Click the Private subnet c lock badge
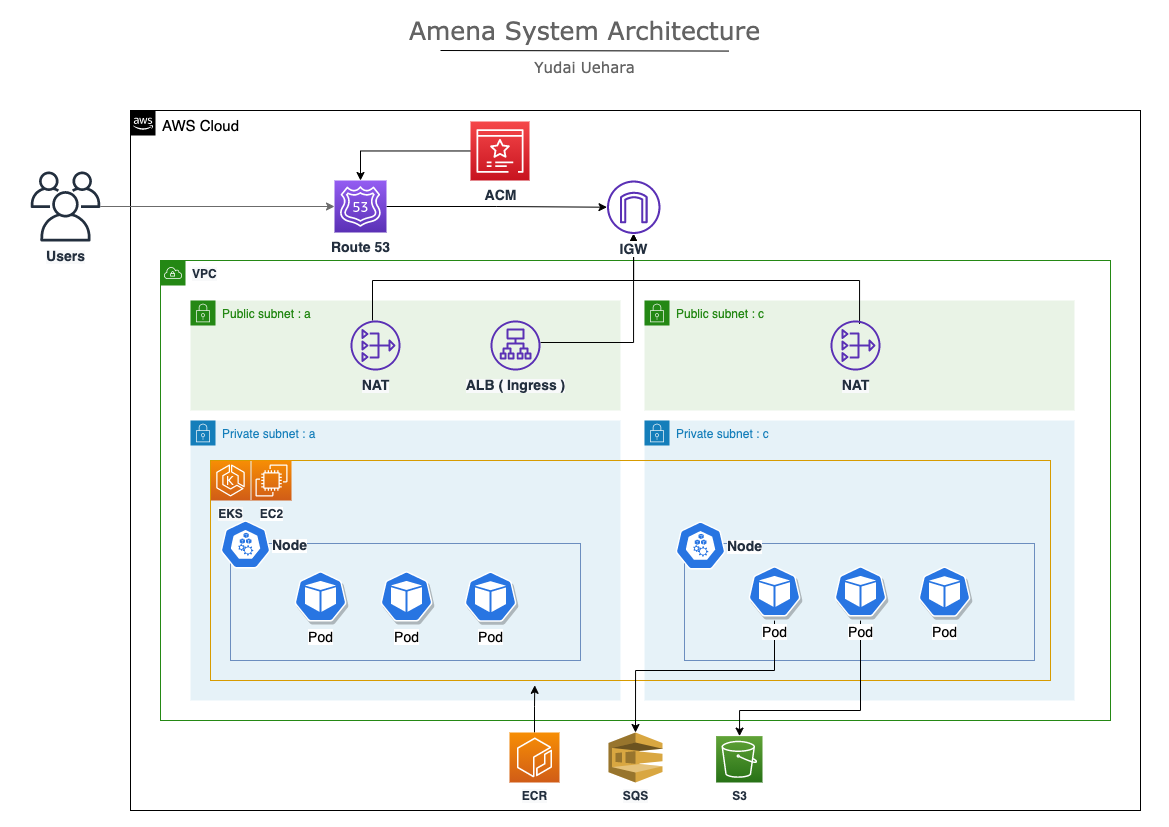Viewport: 1169px width, 827px height. point(656,433)
